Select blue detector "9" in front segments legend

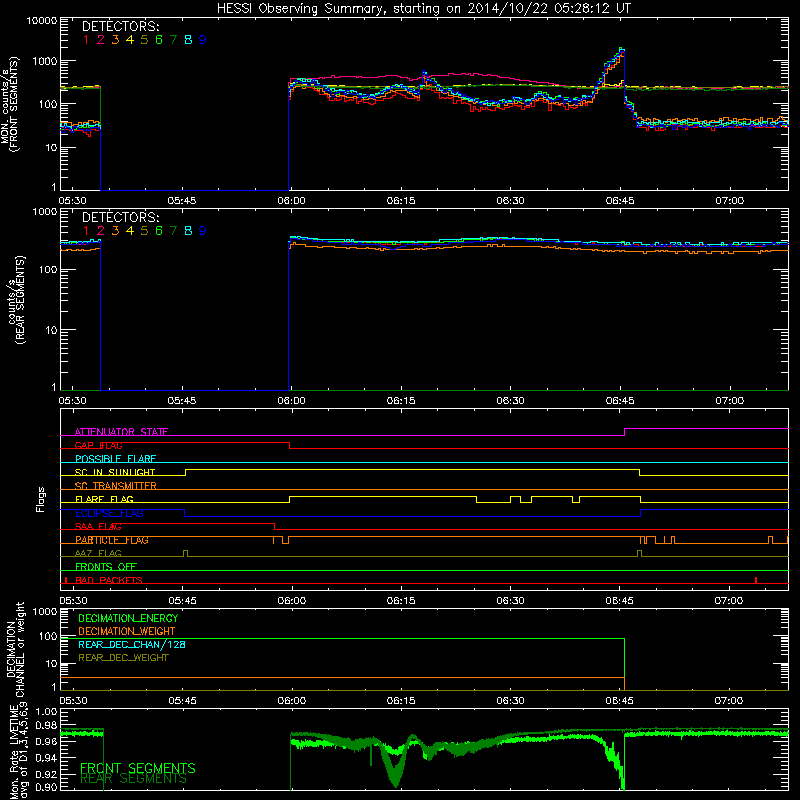[203, 40]
